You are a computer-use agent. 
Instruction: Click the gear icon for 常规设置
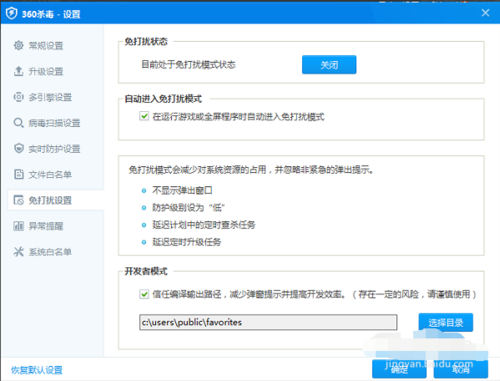click(x=19, y=45)
